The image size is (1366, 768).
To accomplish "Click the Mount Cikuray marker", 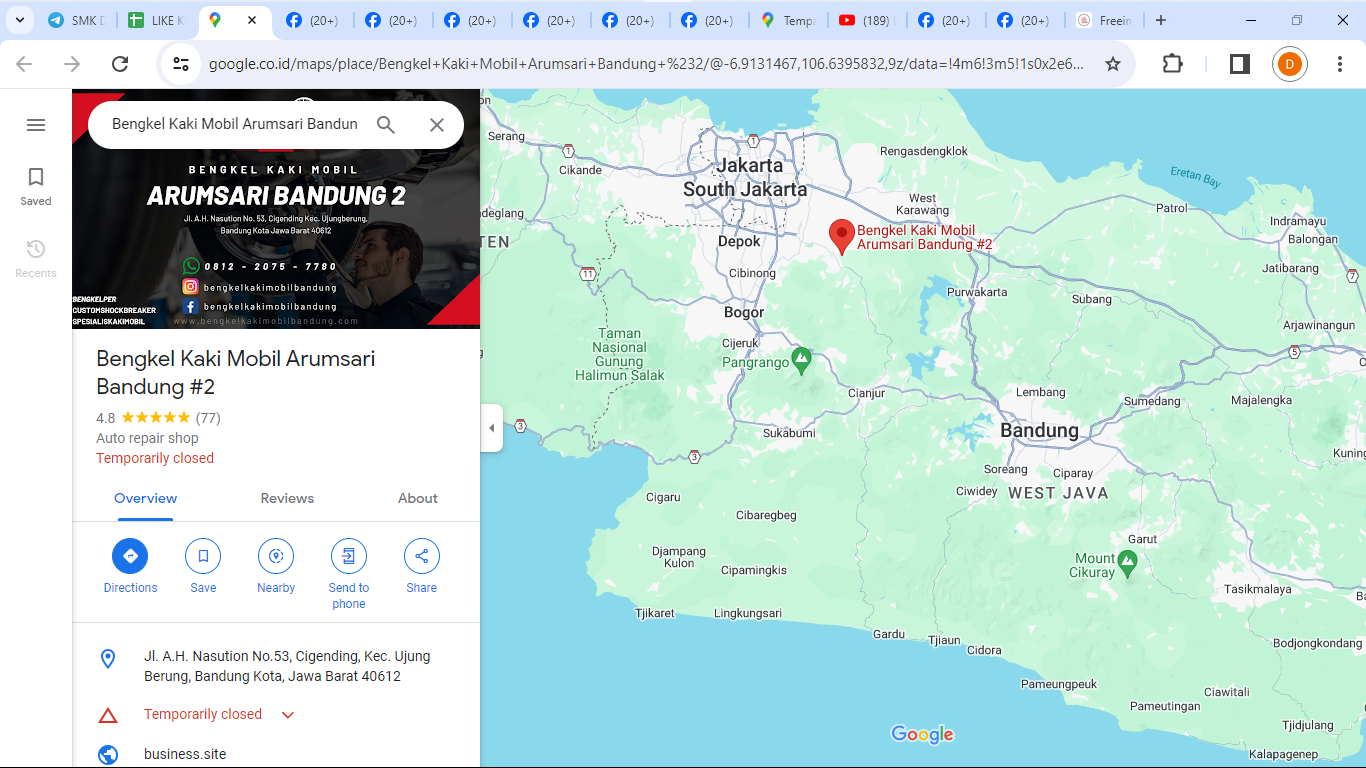I will pos(1128,562).
